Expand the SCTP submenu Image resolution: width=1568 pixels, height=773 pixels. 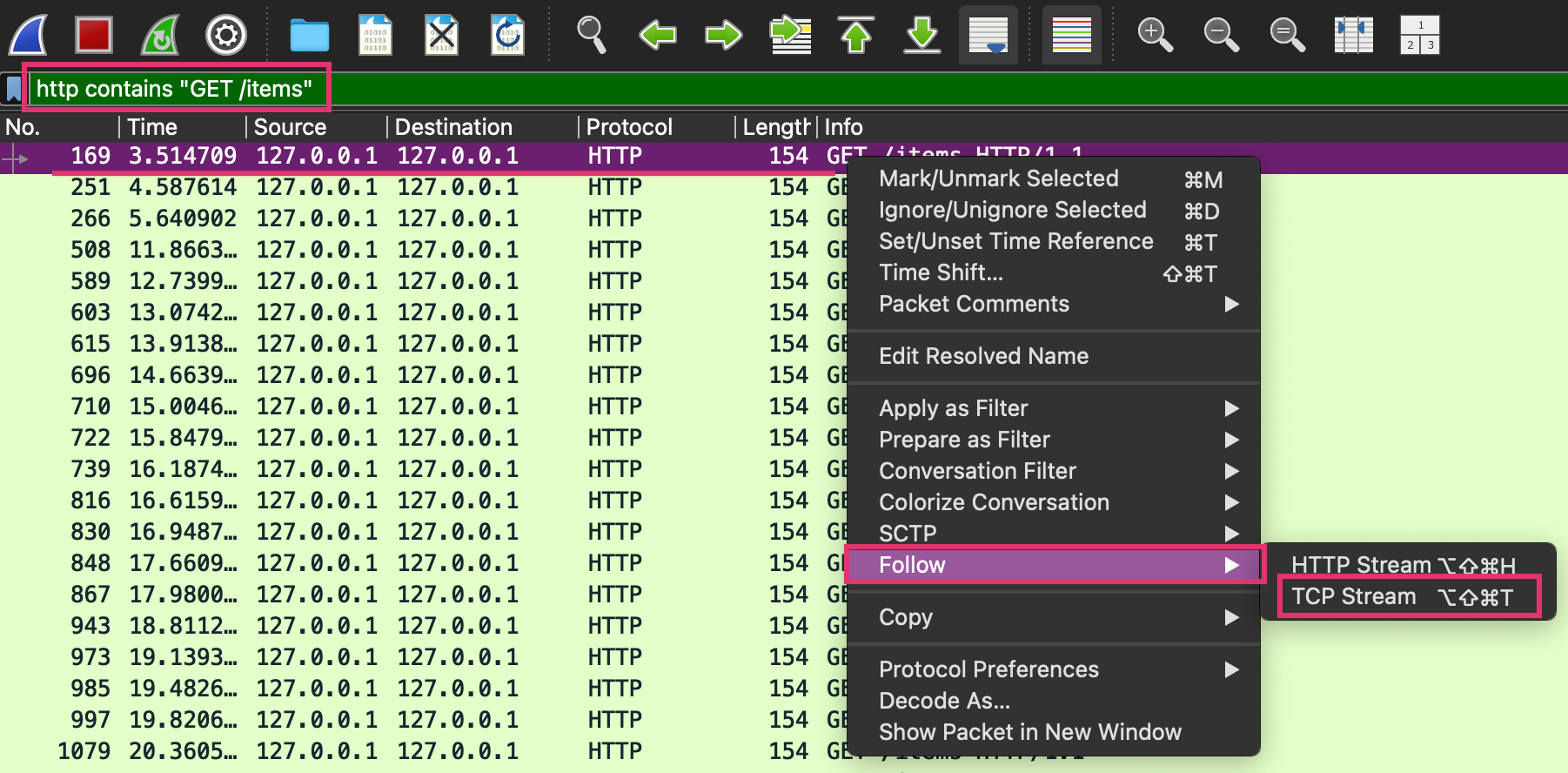(x=1053, y=533)
